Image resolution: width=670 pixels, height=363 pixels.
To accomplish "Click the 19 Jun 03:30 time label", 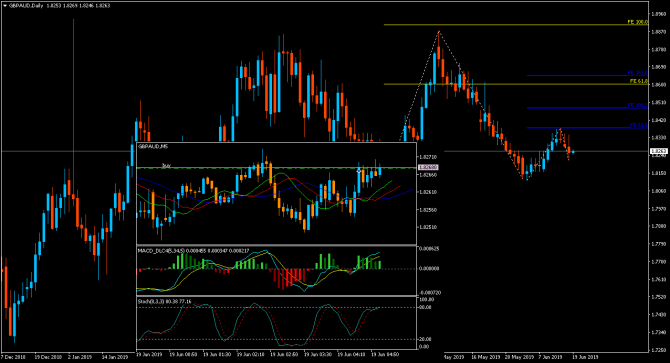I will click(x=317, y=354).
